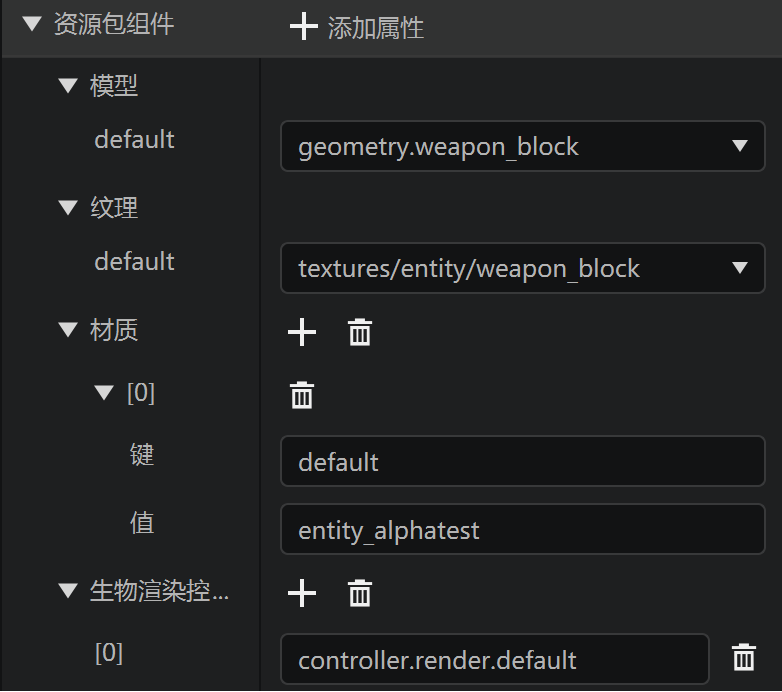Viewport: 782px width, 692px height.
Task: Click the 键 field containing default
Action: coord(523,461)
